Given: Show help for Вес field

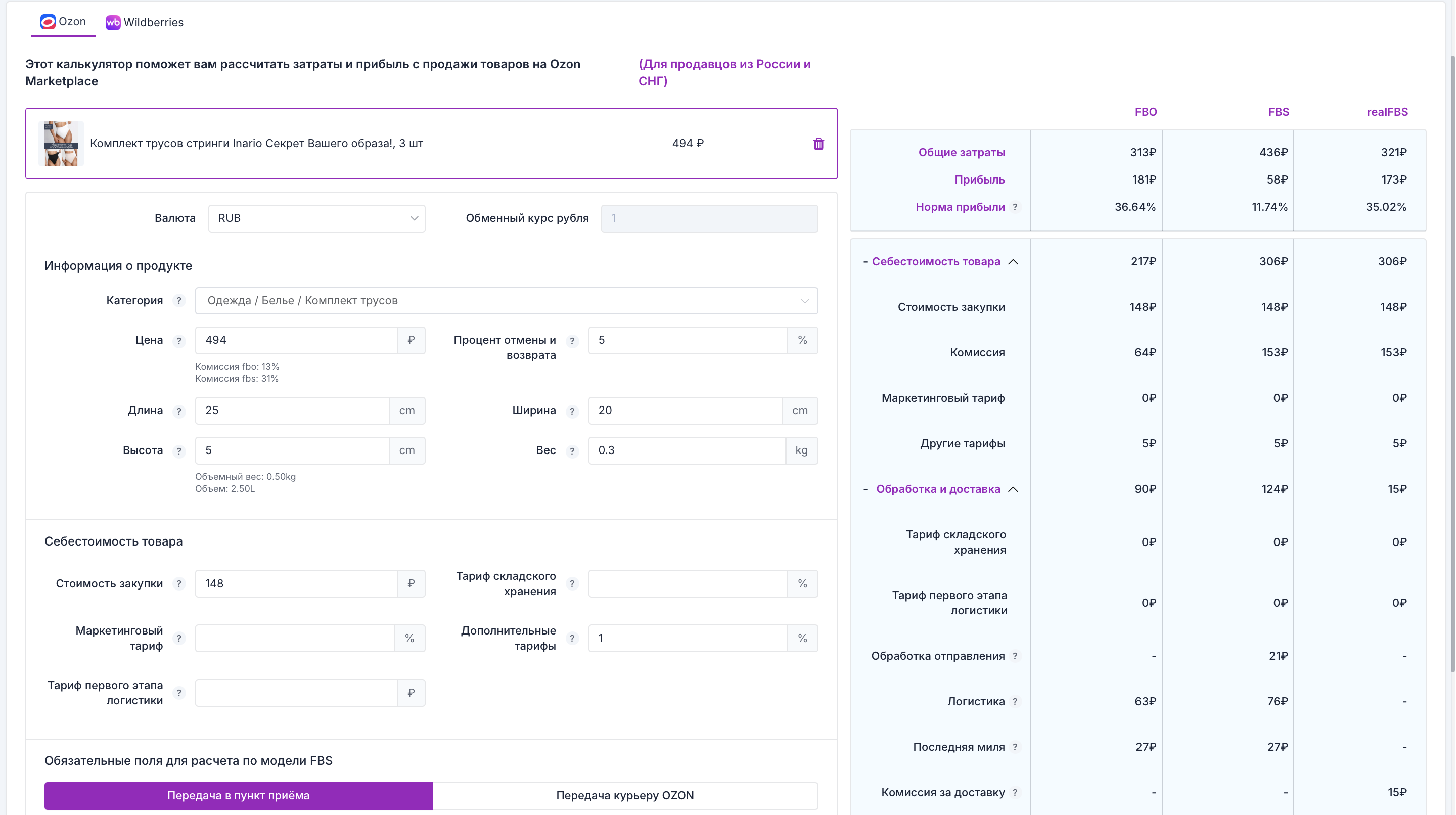Looking at the screenshot, I should pos(572,451).
